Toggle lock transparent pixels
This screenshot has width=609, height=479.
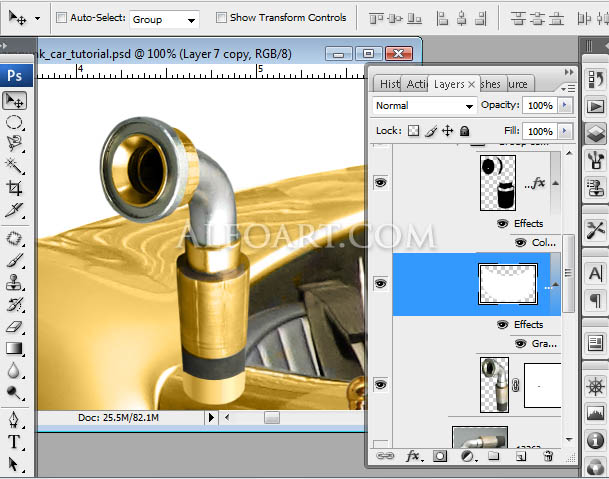point(414,131)
